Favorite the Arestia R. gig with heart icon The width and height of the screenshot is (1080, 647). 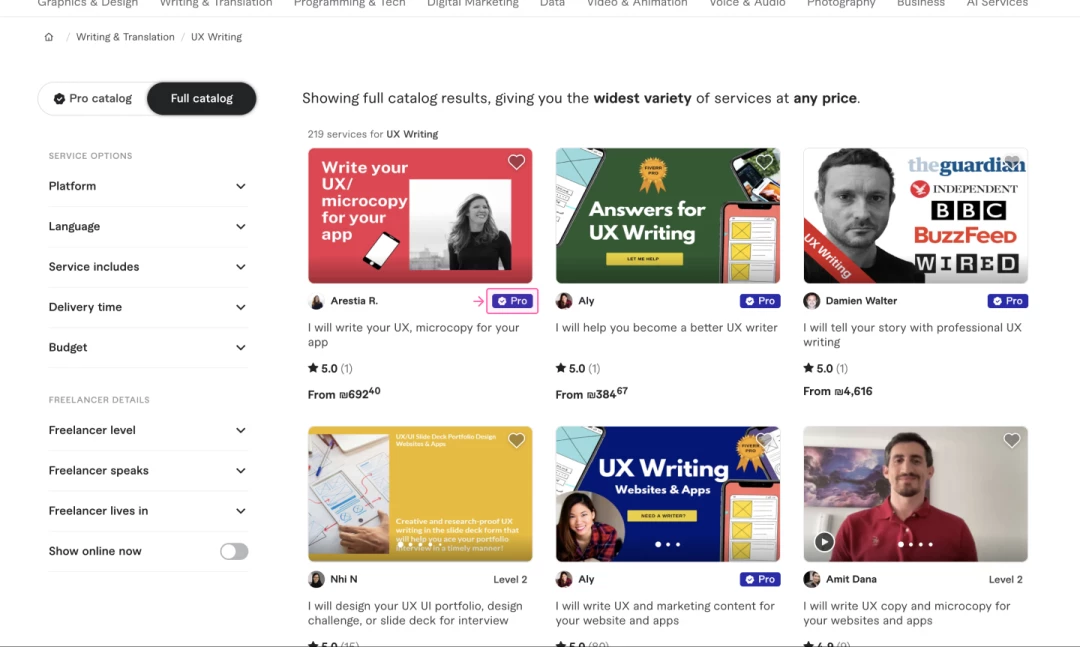coord(516,162)
